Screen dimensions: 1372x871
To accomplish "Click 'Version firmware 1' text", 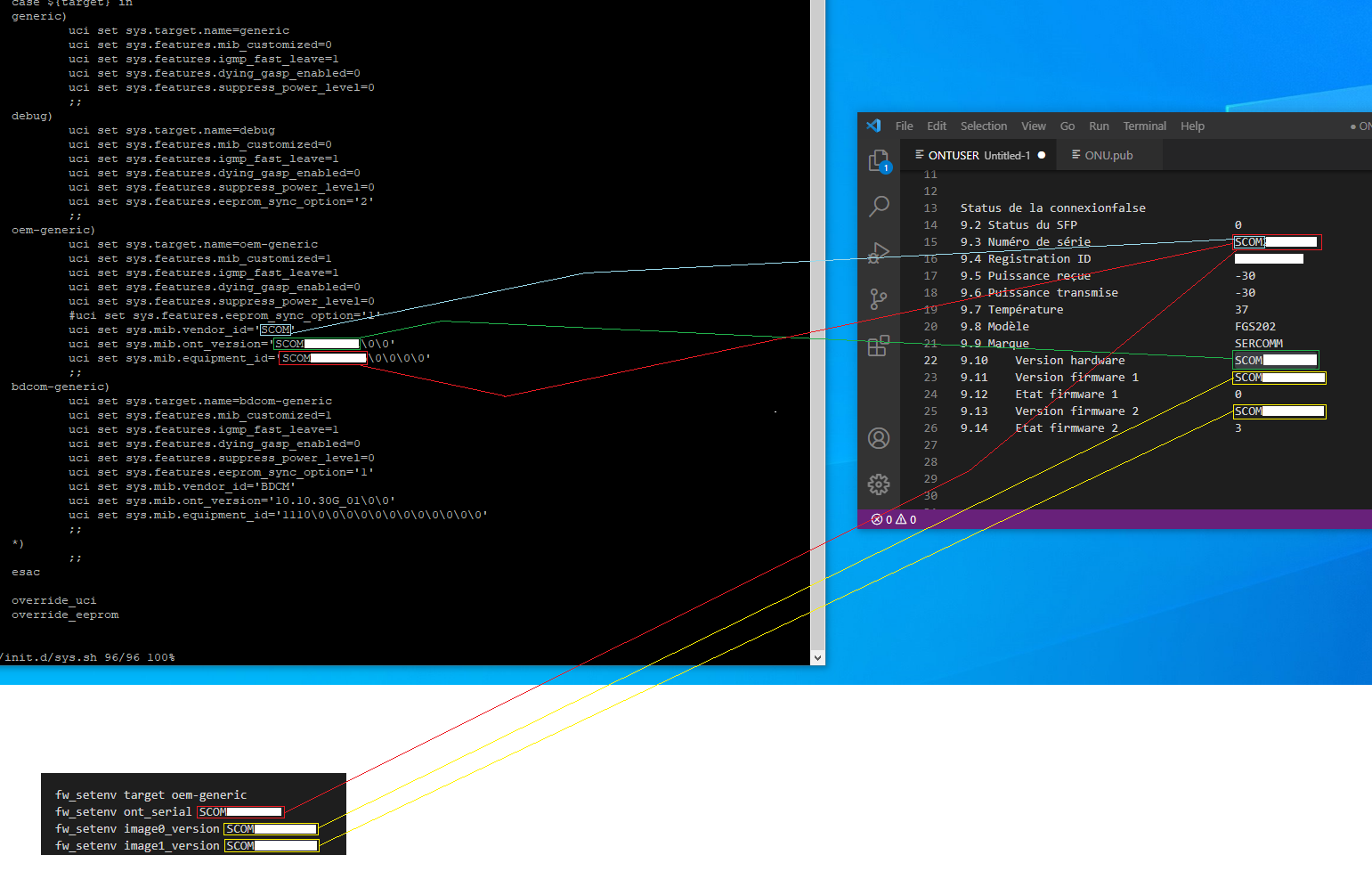I will pyautogui.click(x=1076, y=378).
